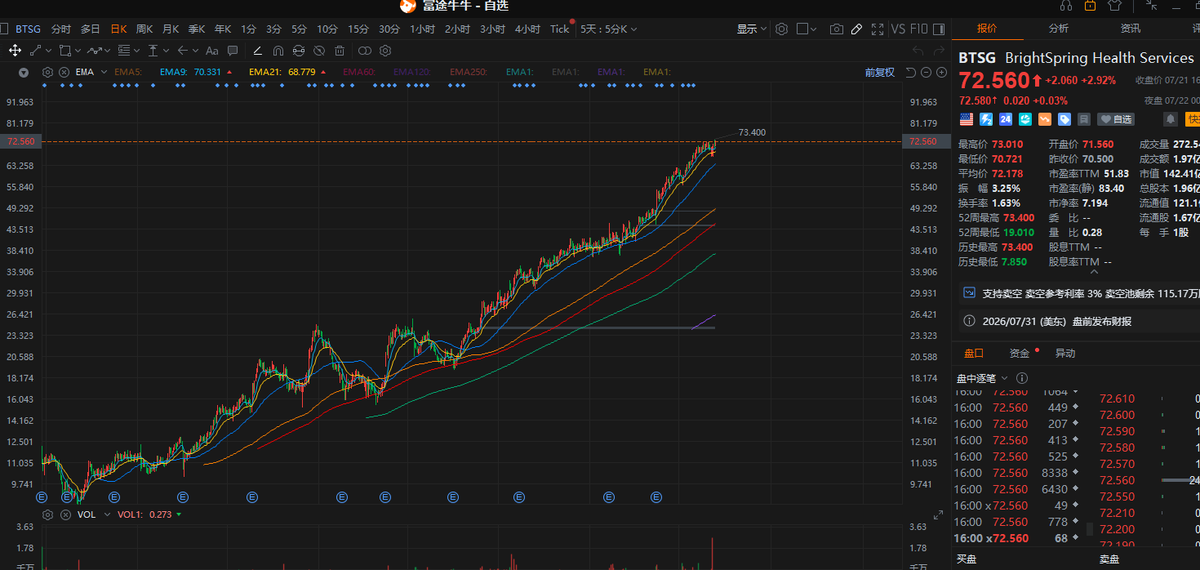Click the T-shirt skin theme icon

pos(1116,6)
